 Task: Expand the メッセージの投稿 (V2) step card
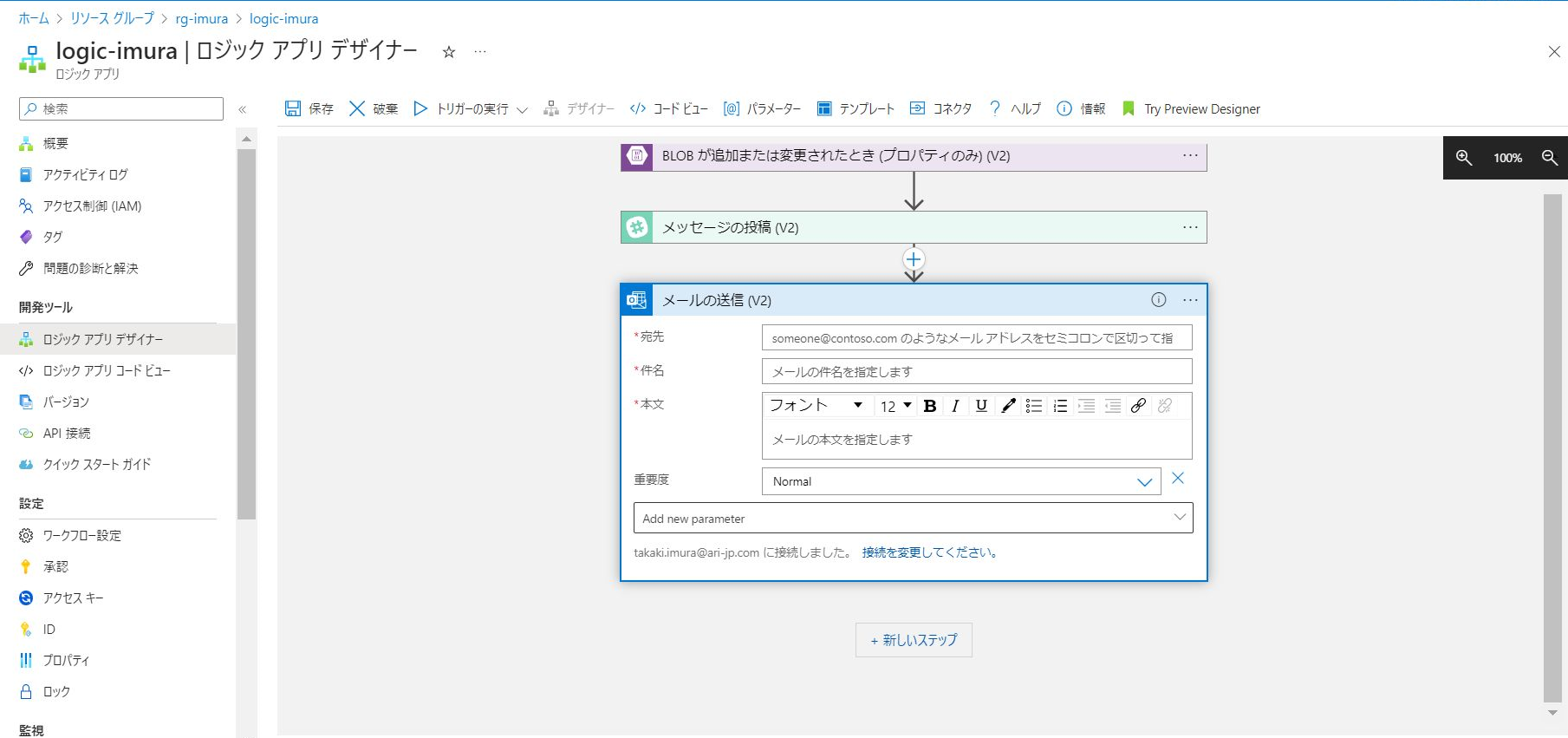click(914, 227)
